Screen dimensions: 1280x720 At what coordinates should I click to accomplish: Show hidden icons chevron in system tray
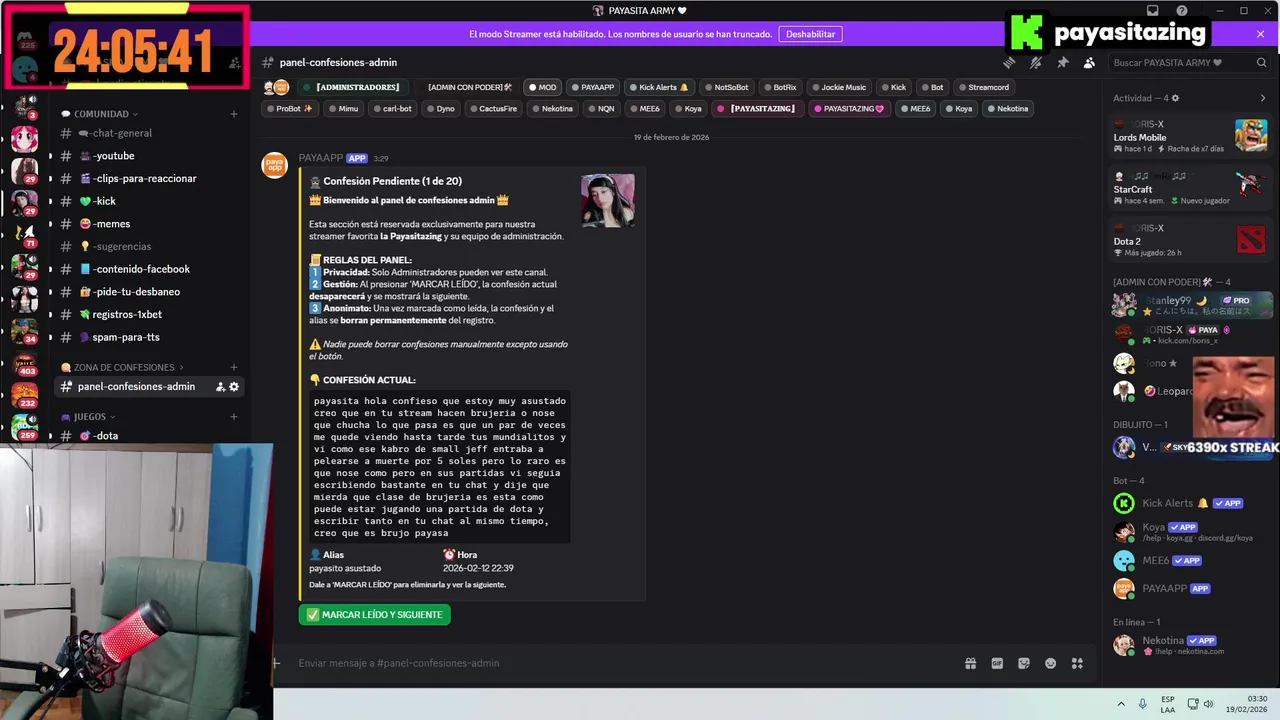[1121, 704]
